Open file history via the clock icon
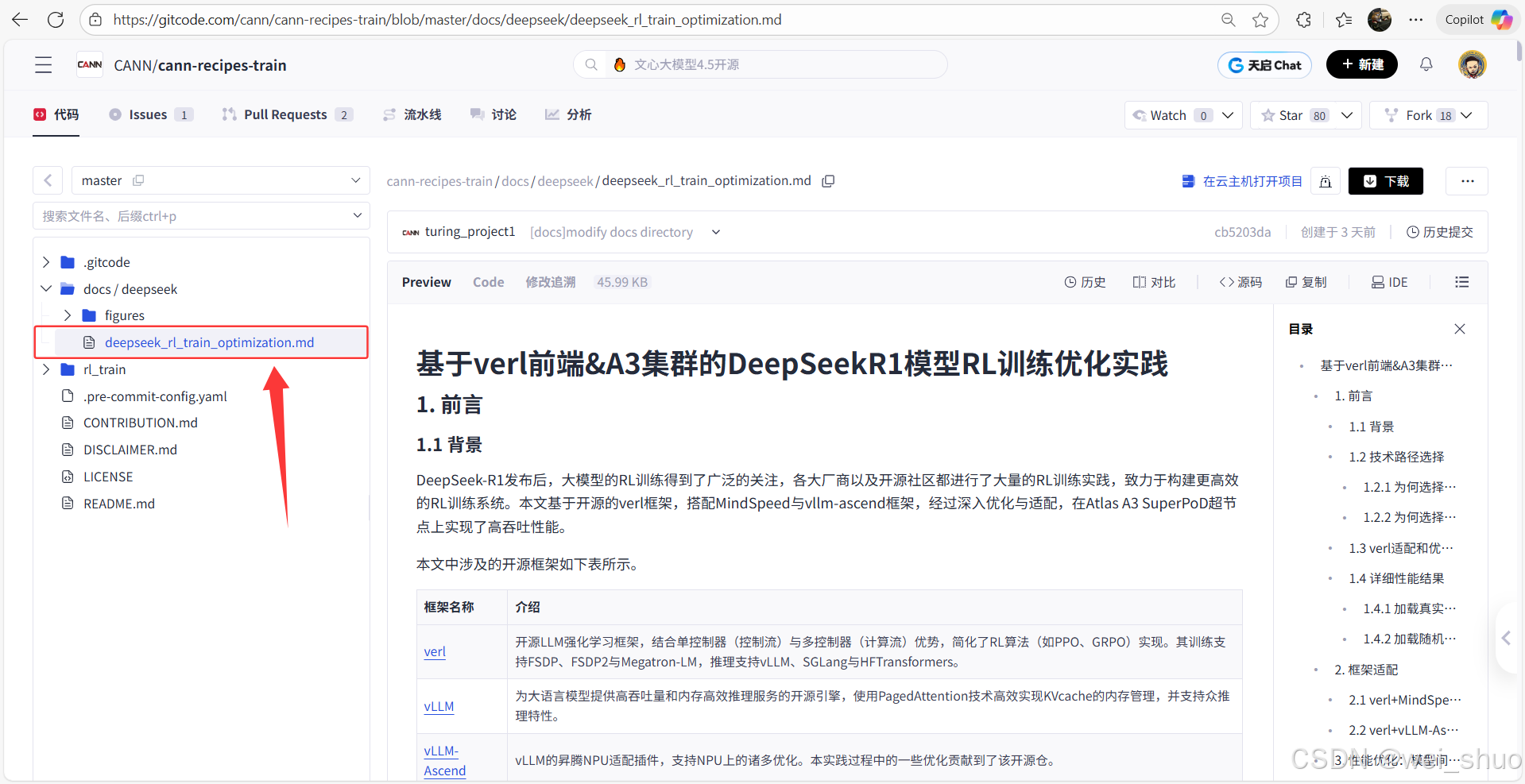This screenshot has width=1525, height=784. coord(1084,282)
